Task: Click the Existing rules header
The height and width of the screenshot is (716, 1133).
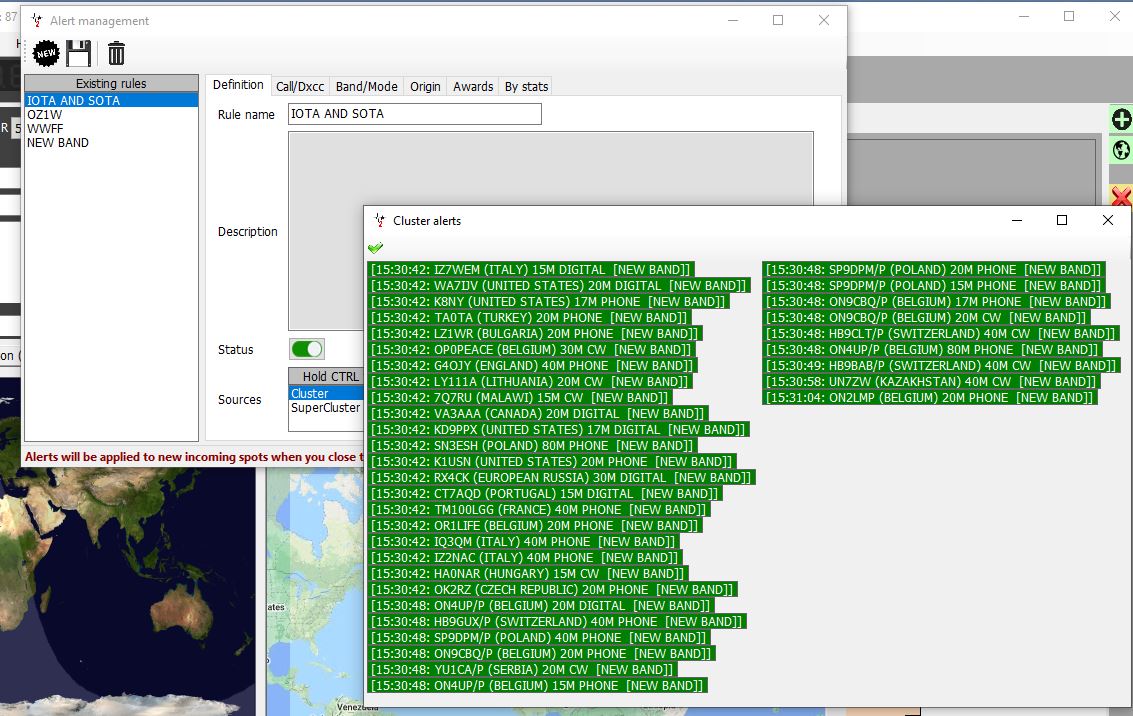Action: coord(111,83)
